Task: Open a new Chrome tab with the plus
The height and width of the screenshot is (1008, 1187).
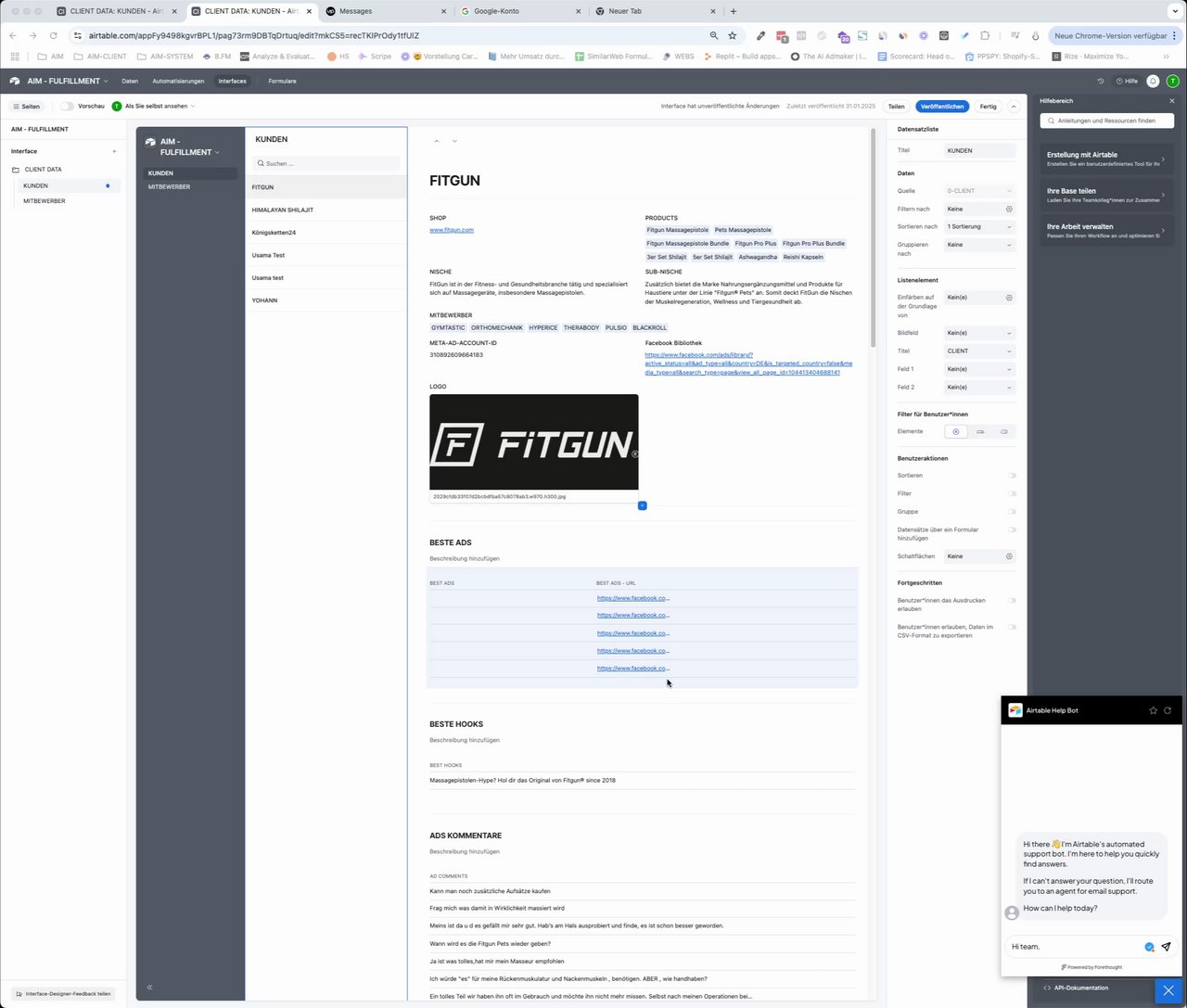Action: point(734,11)
